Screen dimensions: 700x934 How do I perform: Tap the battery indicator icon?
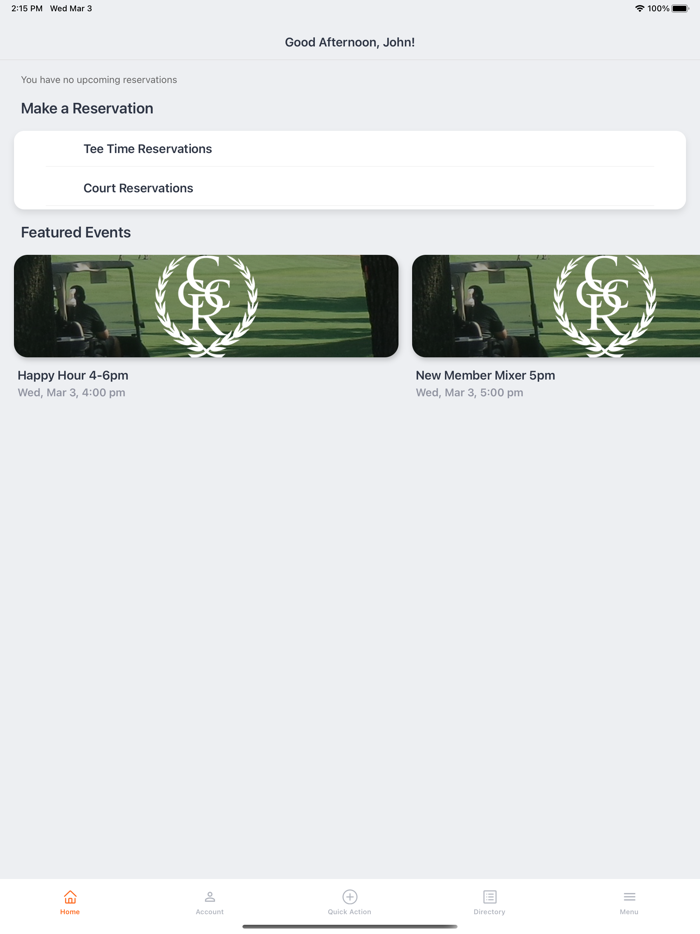[680, 8]
